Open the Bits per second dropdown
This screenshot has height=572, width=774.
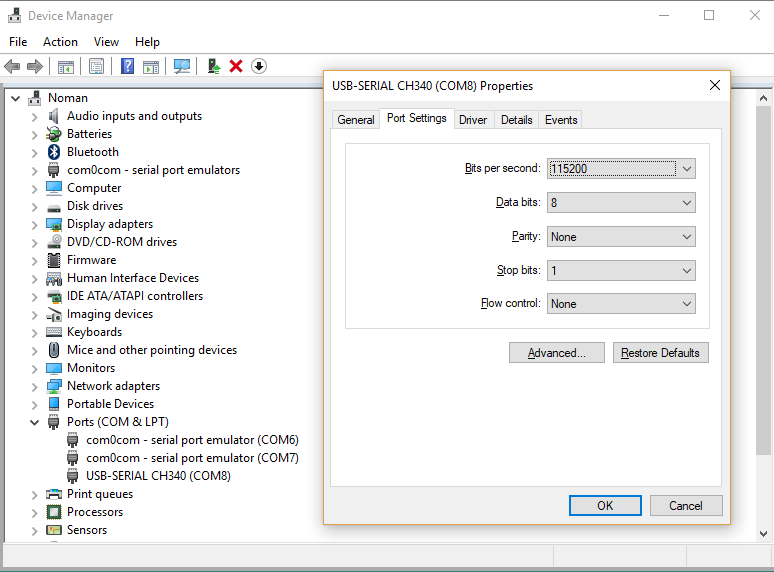pos(621,169)
